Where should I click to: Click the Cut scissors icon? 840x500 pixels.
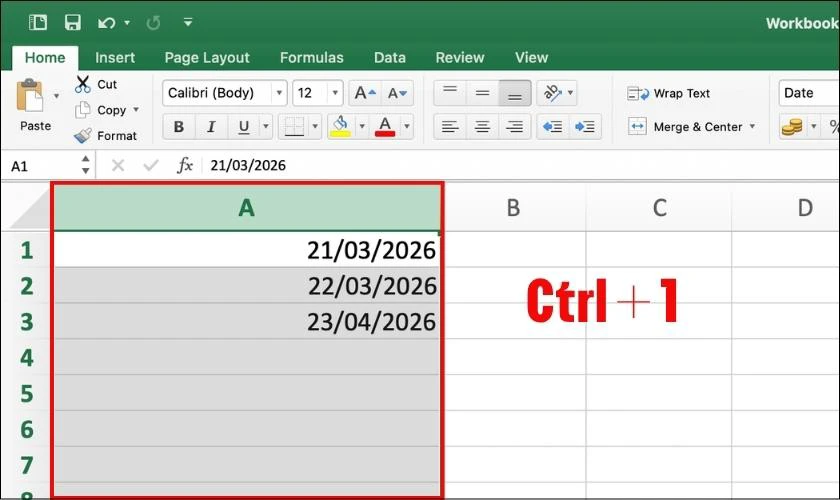click(83, 84)
